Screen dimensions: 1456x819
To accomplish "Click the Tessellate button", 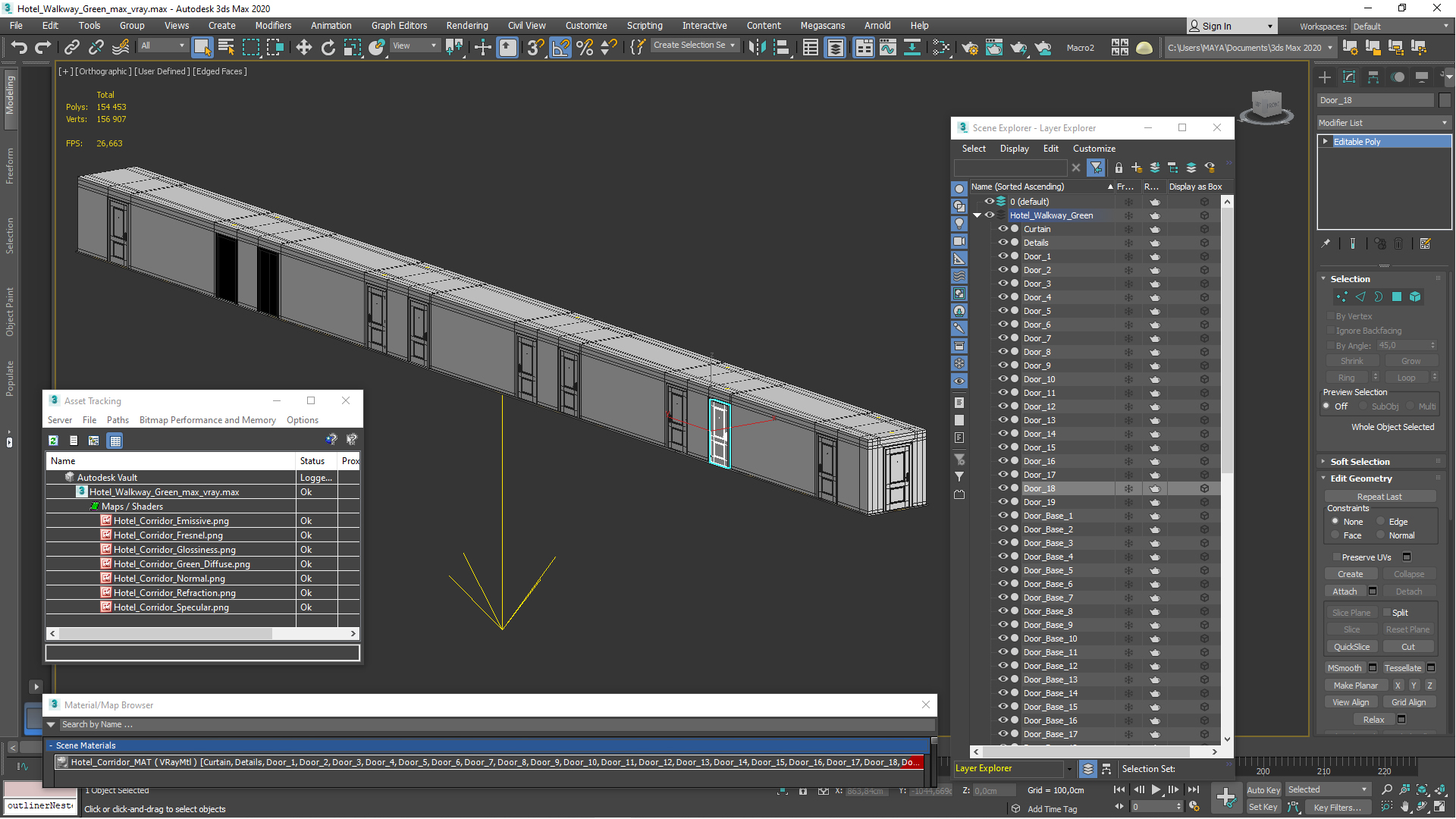I will (1402, 668).
